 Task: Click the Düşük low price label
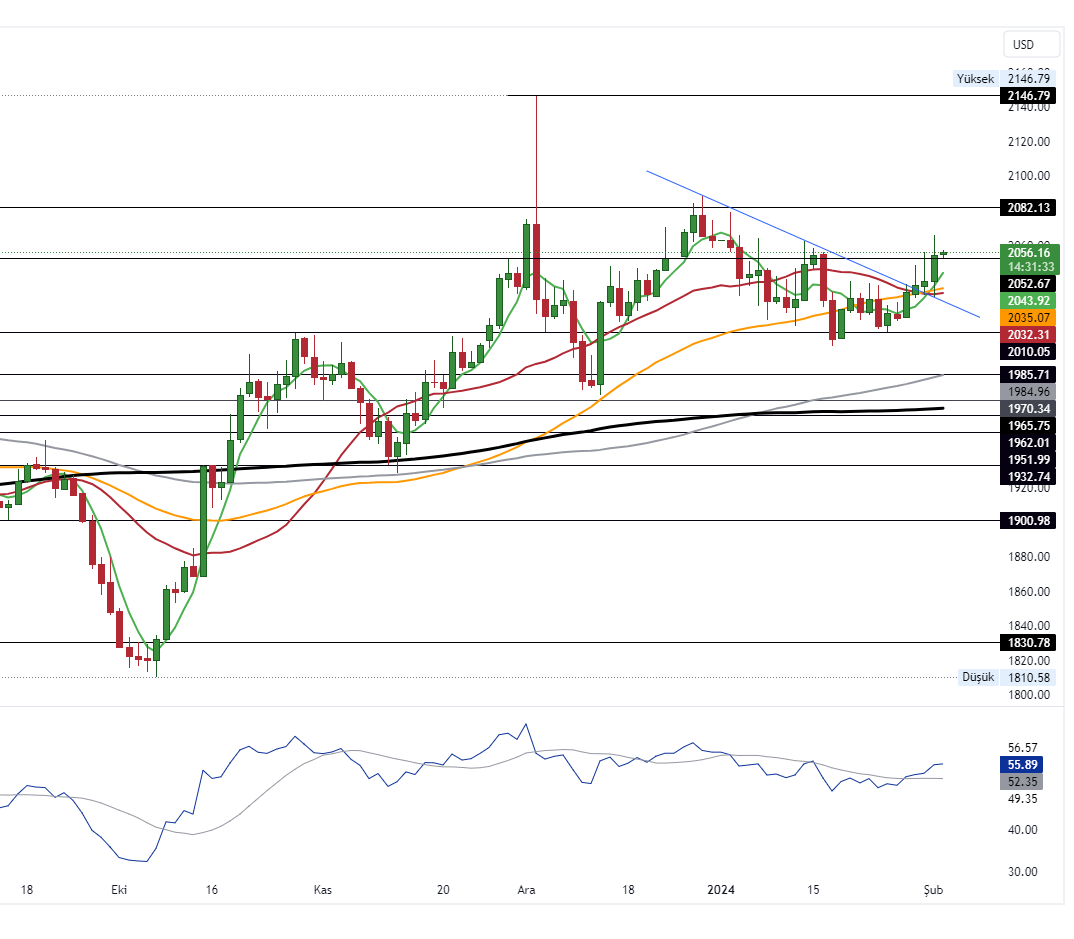[977, 677]
